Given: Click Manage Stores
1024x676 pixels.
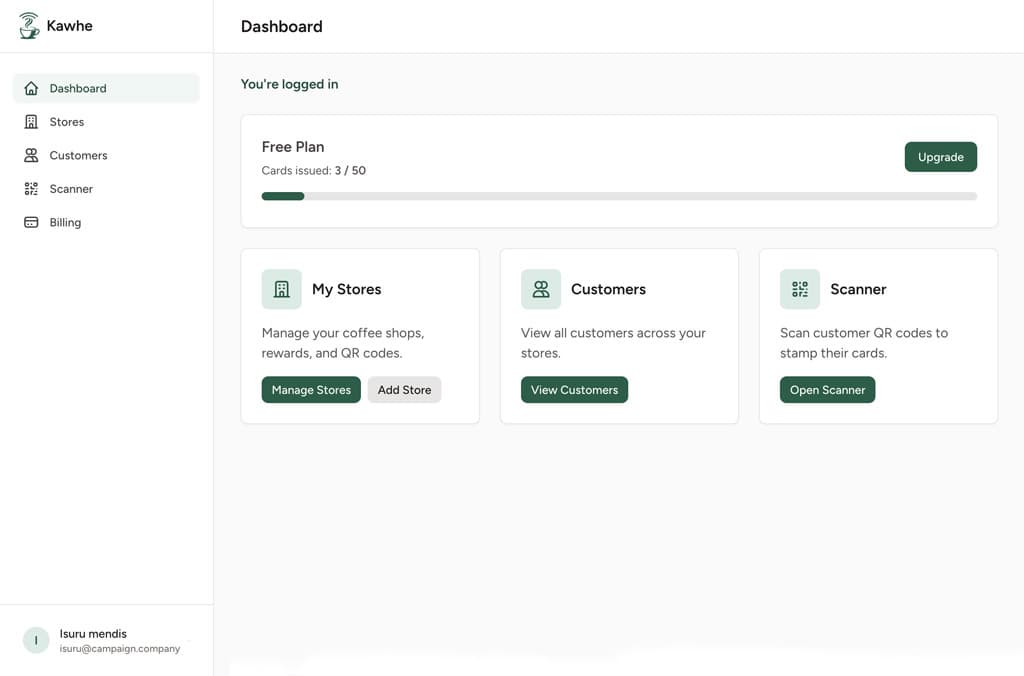Looking at the screenshot, I should [x=310, y=389].
